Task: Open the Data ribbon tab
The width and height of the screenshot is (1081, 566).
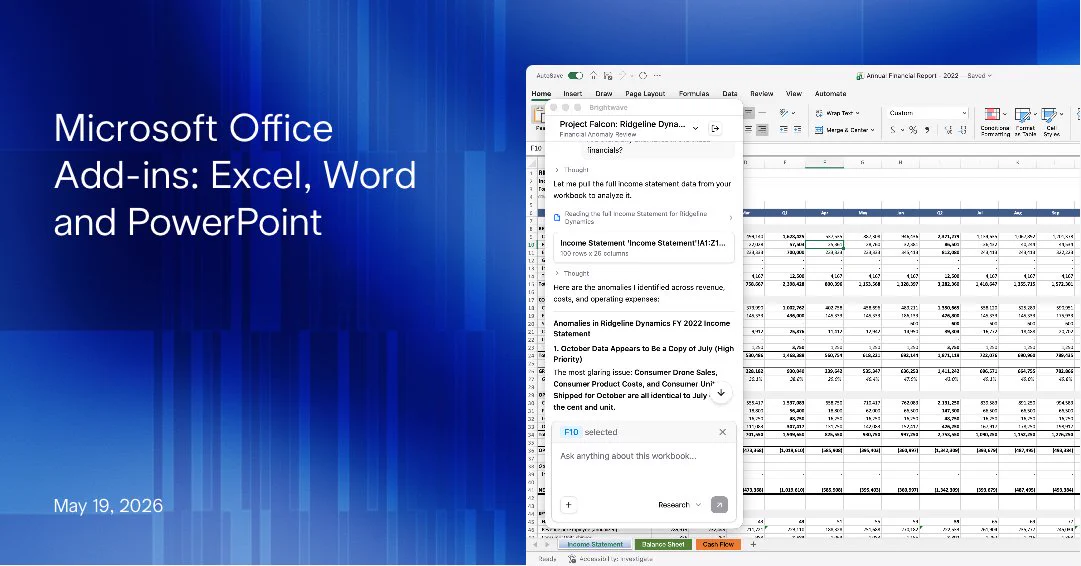Action: click(730, 94)
